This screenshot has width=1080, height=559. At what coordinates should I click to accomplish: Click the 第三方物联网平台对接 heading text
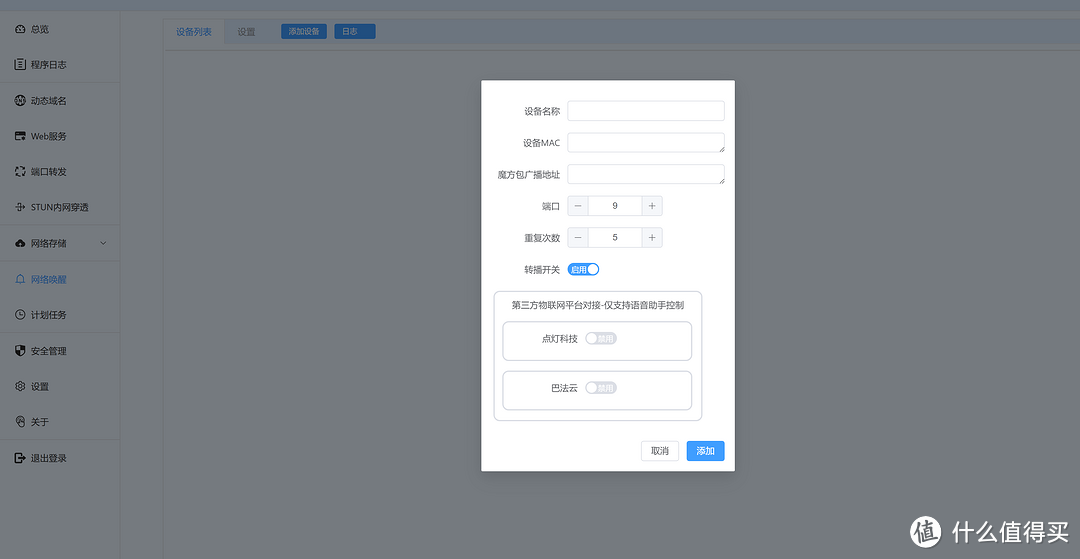pos(598,304)
